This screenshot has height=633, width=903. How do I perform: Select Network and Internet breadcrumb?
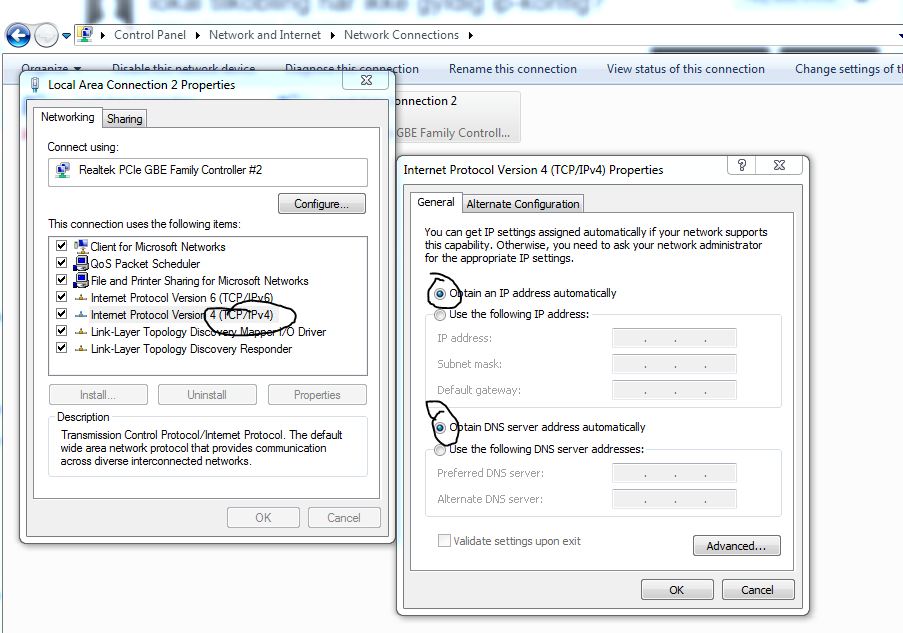(x=264, y=35)
